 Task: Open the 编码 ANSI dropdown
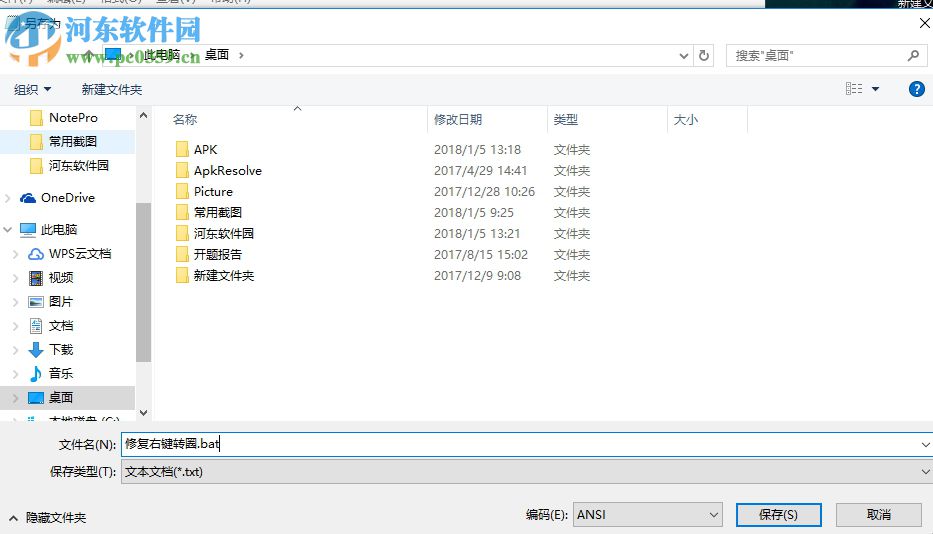point(647,515)
